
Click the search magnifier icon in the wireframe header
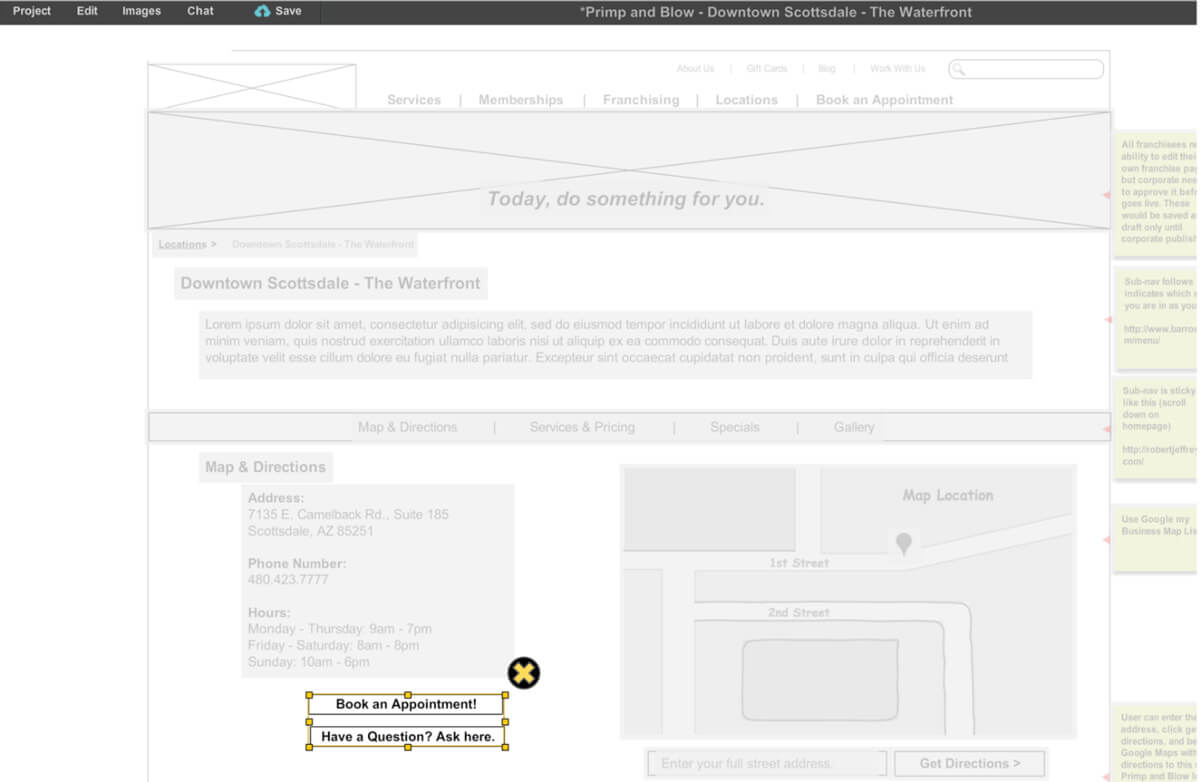click(960, 68)
